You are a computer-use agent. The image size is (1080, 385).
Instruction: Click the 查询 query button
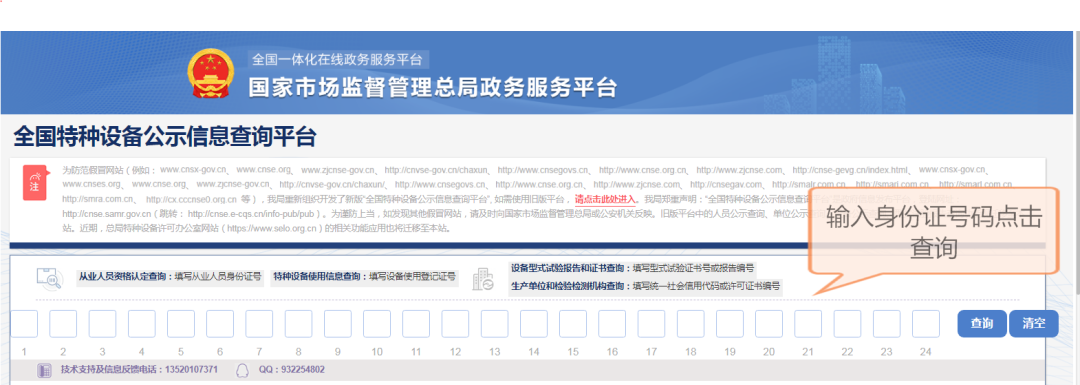(982, 324)
